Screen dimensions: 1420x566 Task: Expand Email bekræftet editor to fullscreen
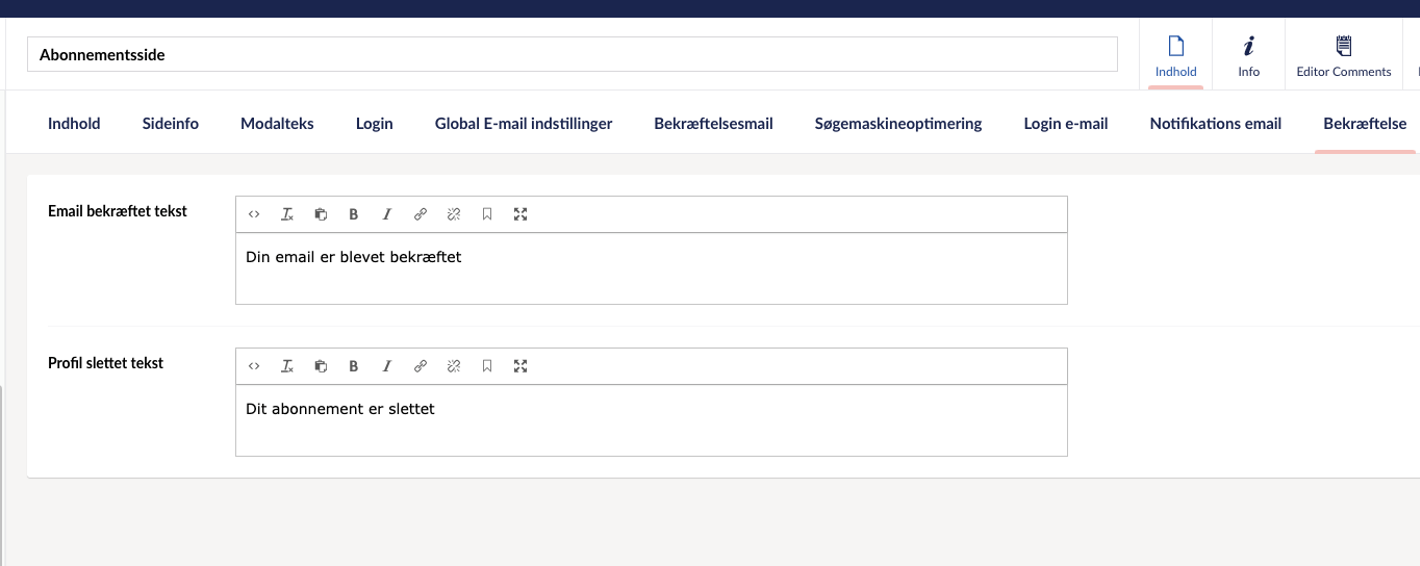[x=520, y=214]
